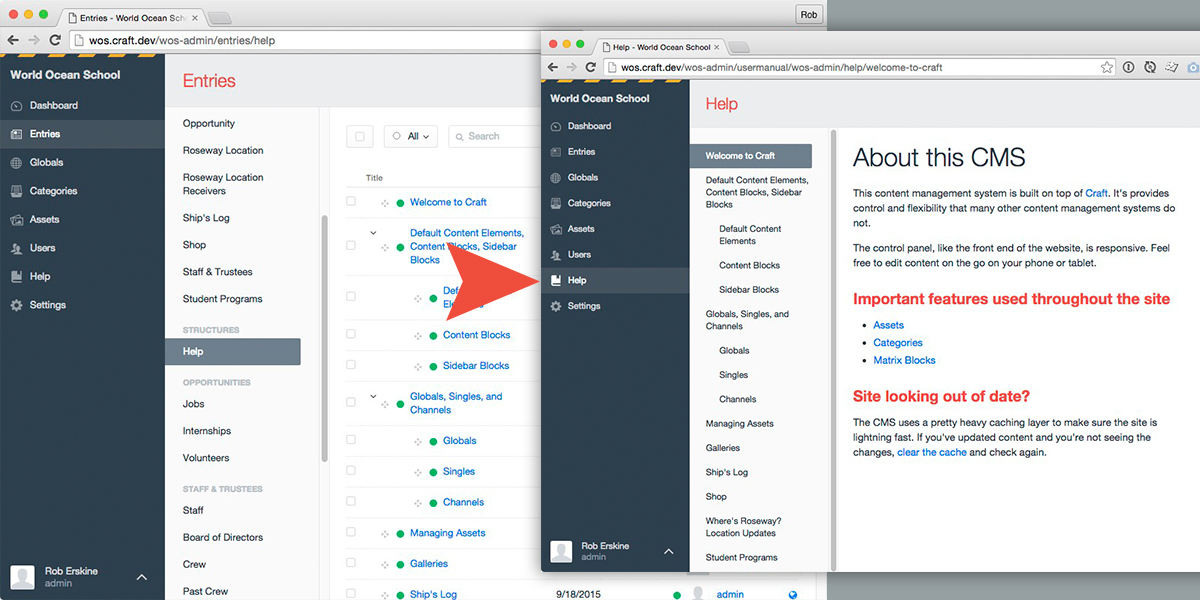1200x600 pixels.
Task: Collapse Default Content Elements entry group
Action: pyautogui.click(x=374, y=233)
